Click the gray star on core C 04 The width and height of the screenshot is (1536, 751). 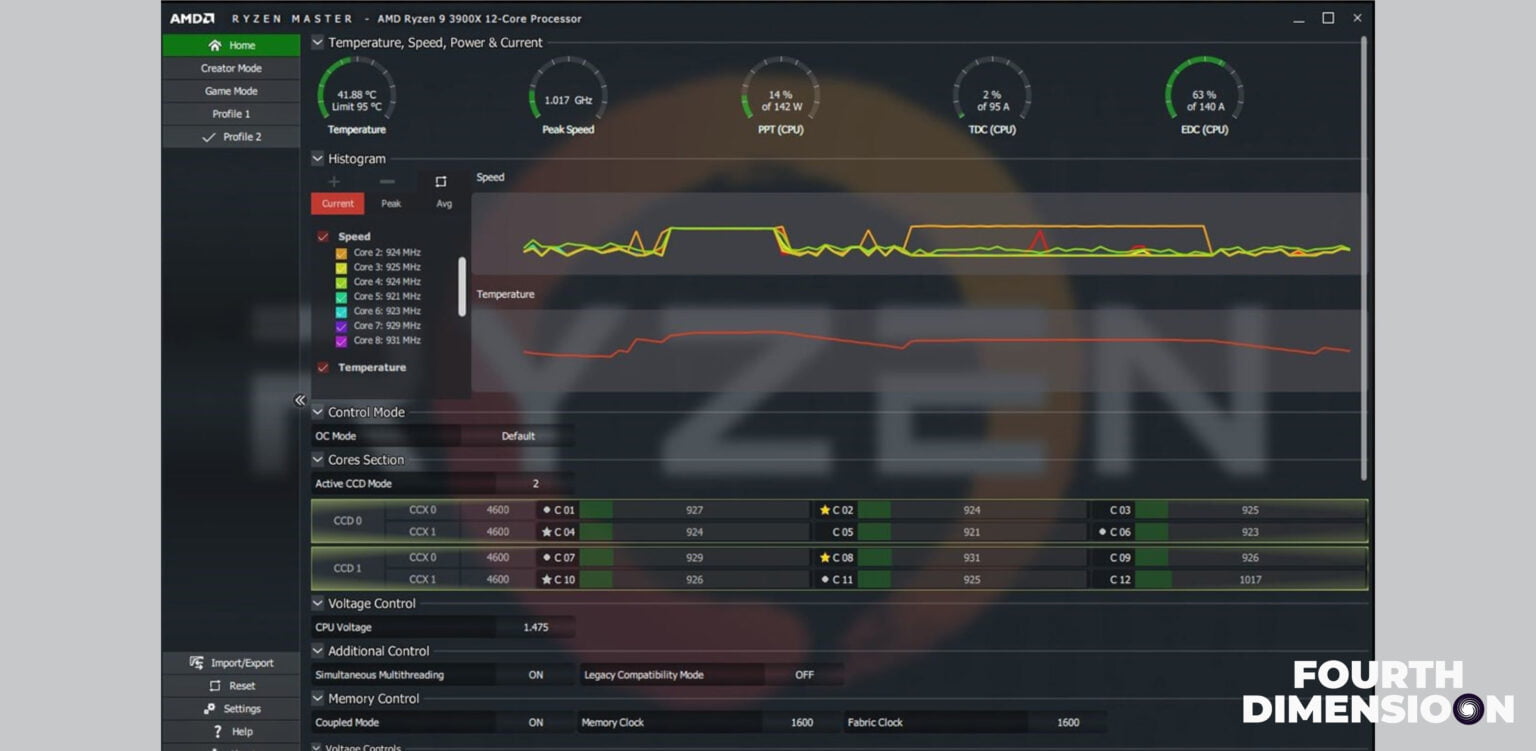pos(546,532)
